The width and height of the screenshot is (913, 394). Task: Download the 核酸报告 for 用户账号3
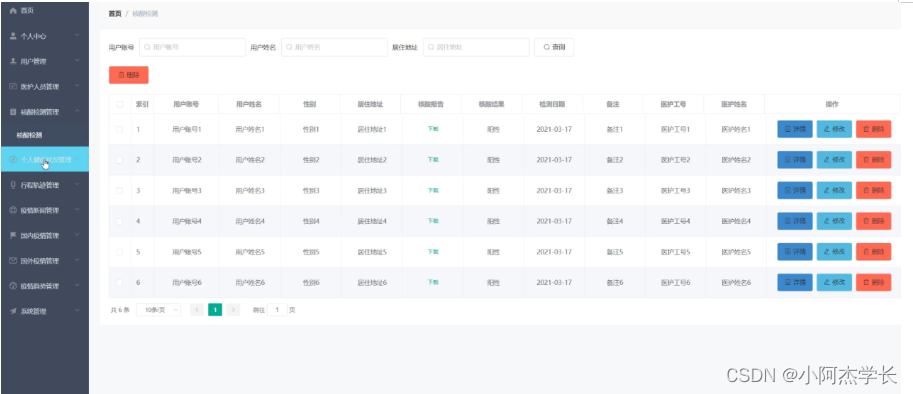[x=433, y=190]
